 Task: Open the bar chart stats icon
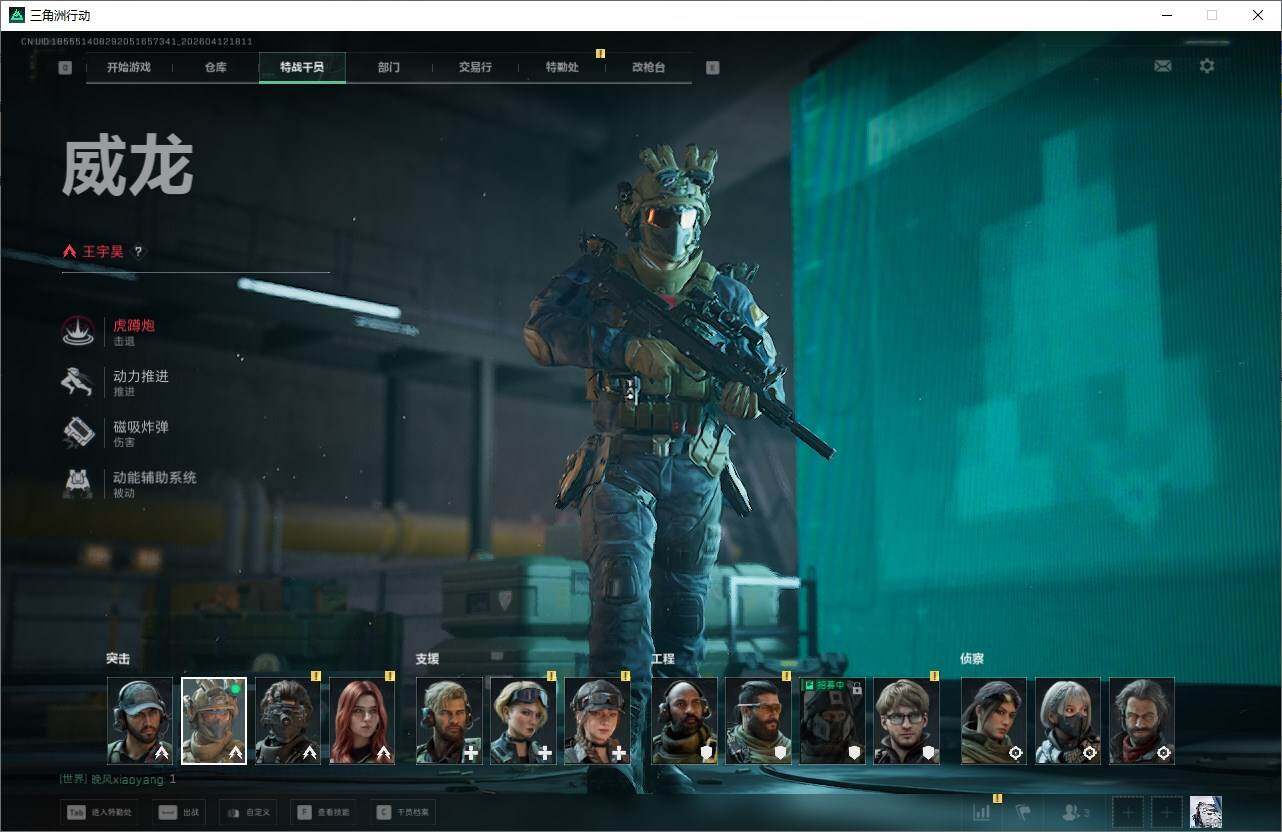[x=982, y=812]
